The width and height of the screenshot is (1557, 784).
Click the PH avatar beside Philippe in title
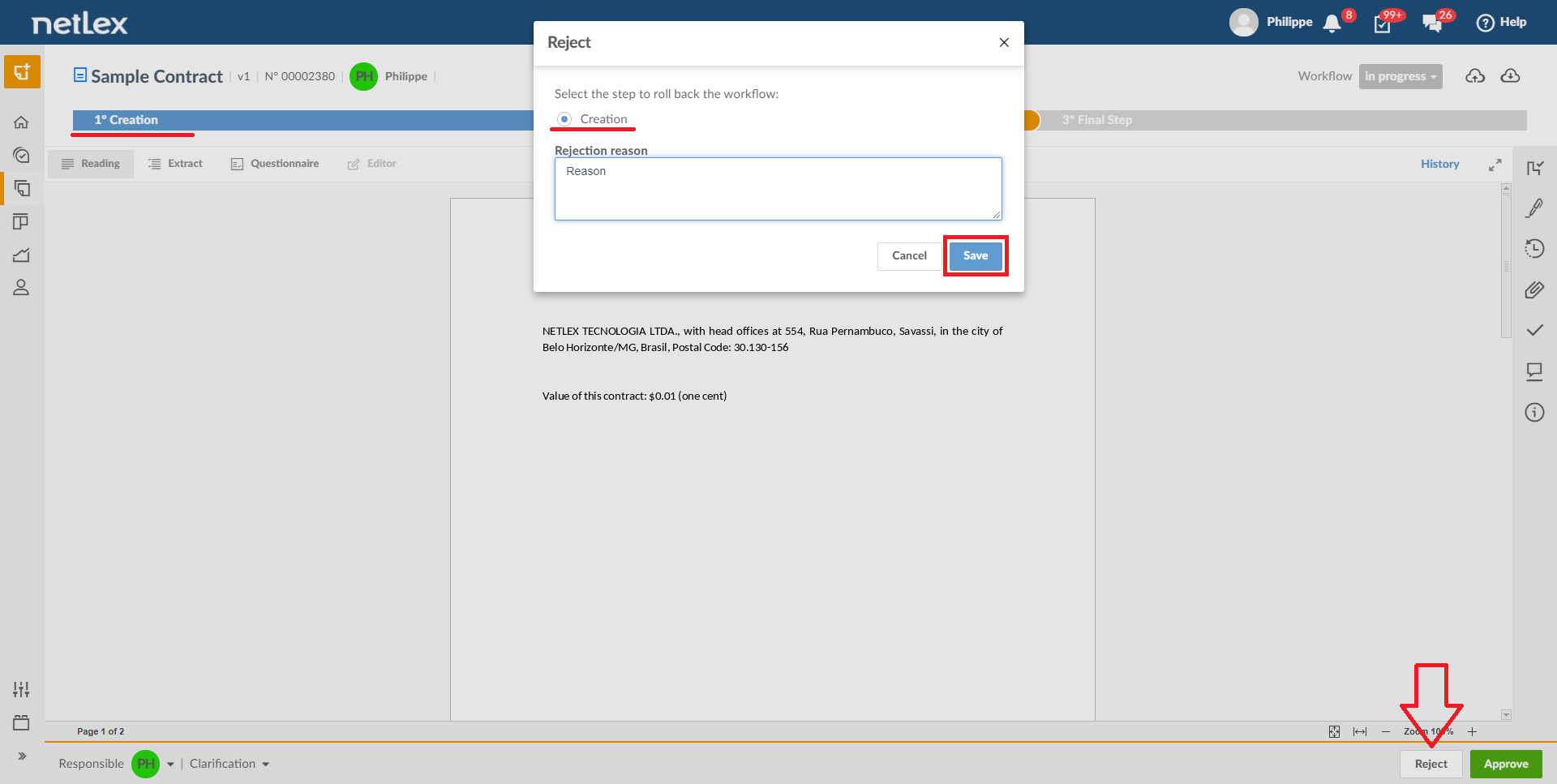click(x=364, y=76)
